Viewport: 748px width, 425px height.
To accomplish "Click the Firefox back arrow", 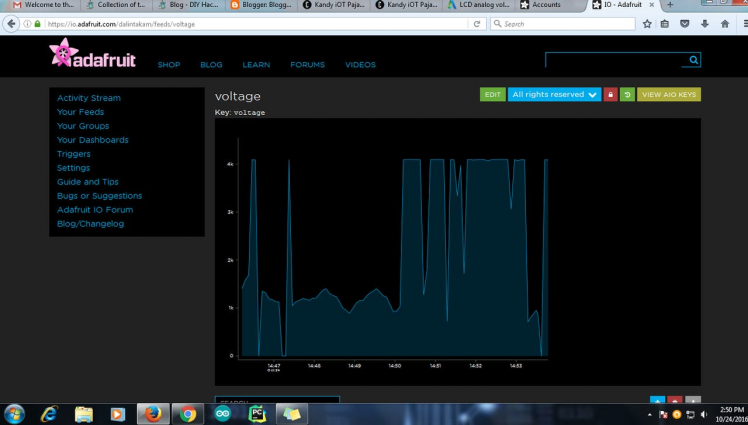I will pos(11,24).
